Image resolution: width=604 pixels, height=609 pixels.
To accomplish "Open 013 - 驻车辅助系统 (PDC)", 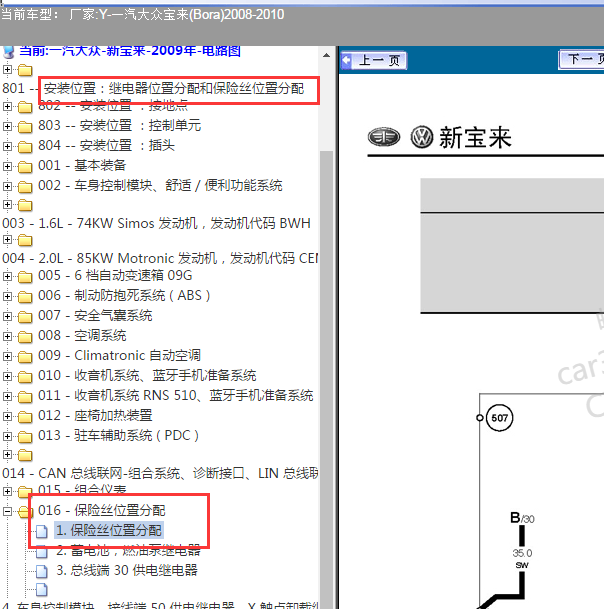I will click(x=118, y=435).
